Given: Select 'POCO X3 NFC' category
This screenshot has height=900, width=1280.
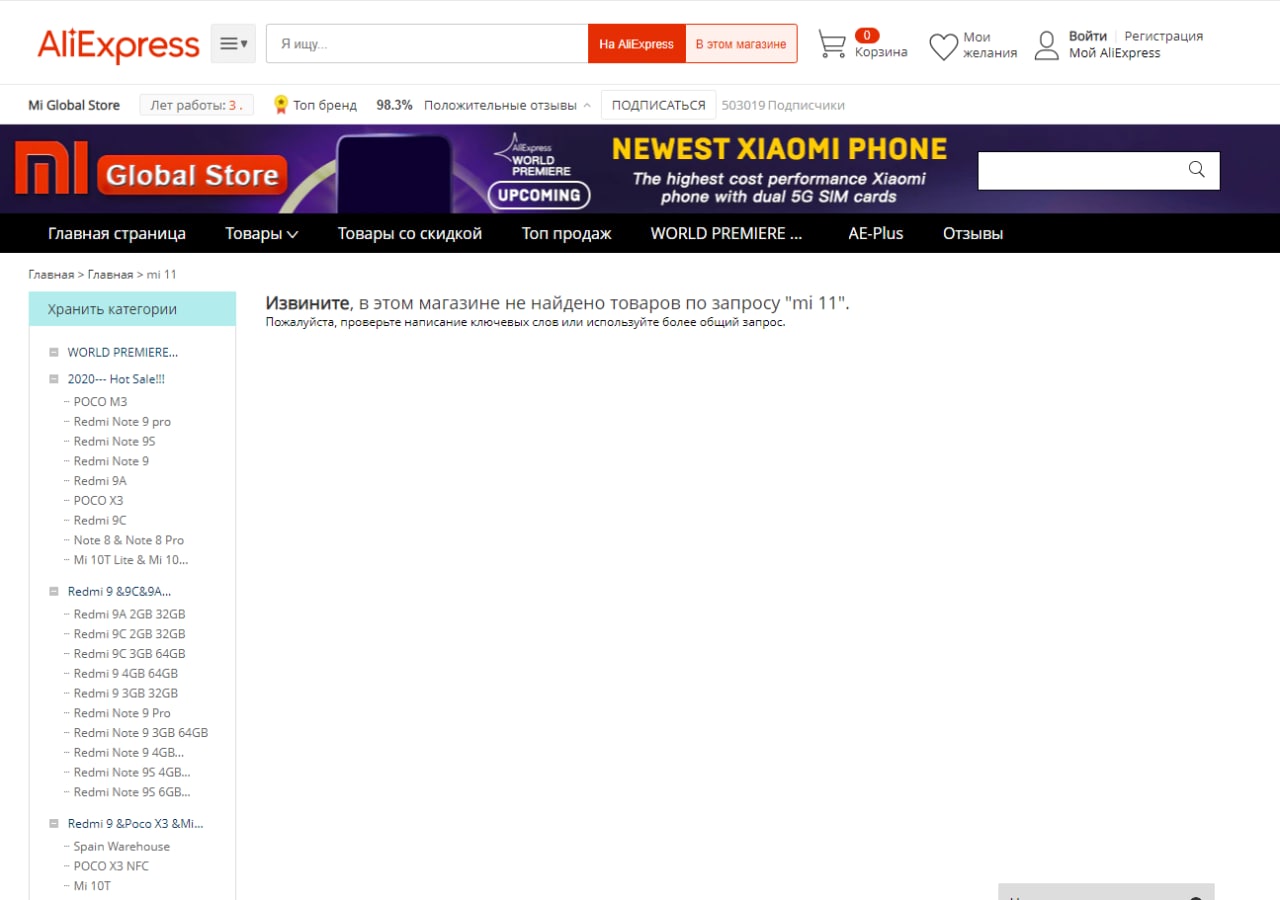Looking at the screenshot, I should tap(111, 866).
